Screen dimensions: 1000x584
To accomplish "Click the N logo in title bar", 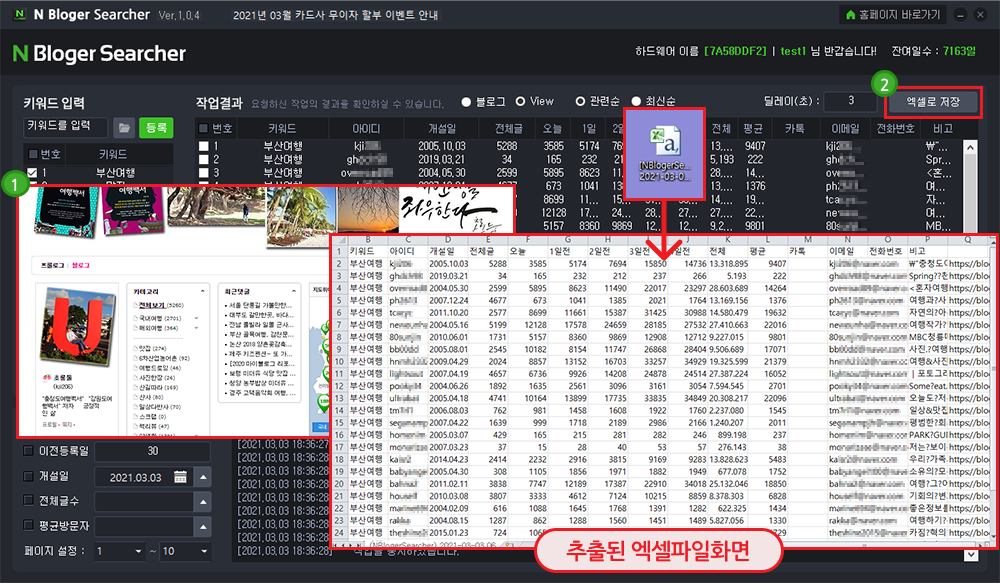I will (x=20, y=14).
